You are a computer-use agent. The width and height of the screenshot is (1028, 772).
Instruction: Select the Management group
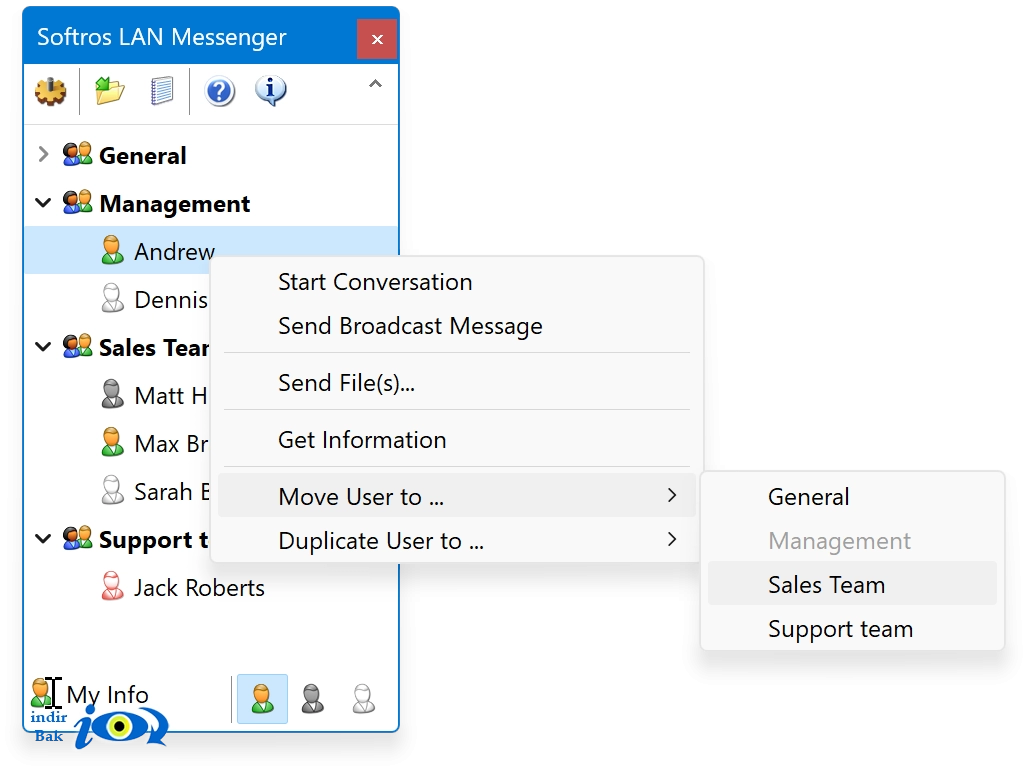tap(174, 204)
